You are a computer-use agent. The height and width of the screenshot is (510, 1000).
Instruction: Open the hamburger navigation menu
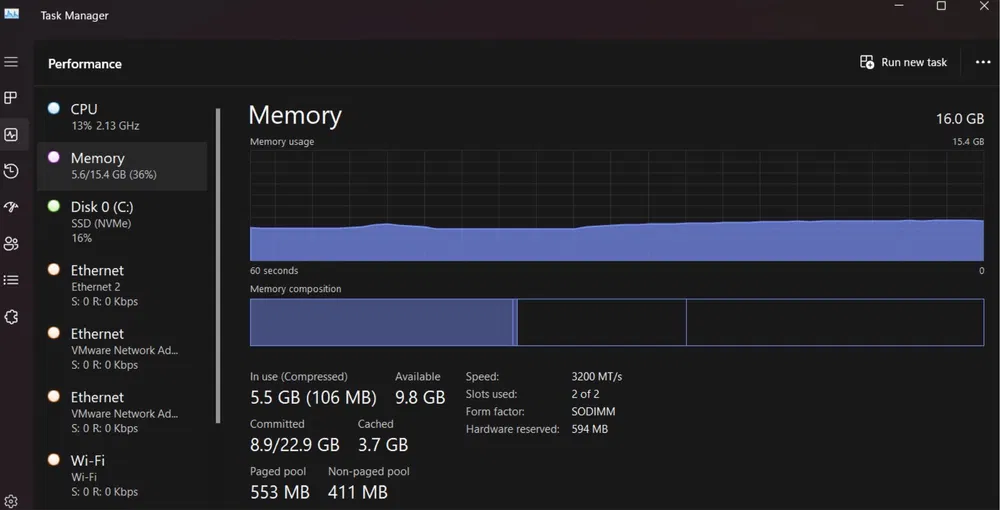11,62
